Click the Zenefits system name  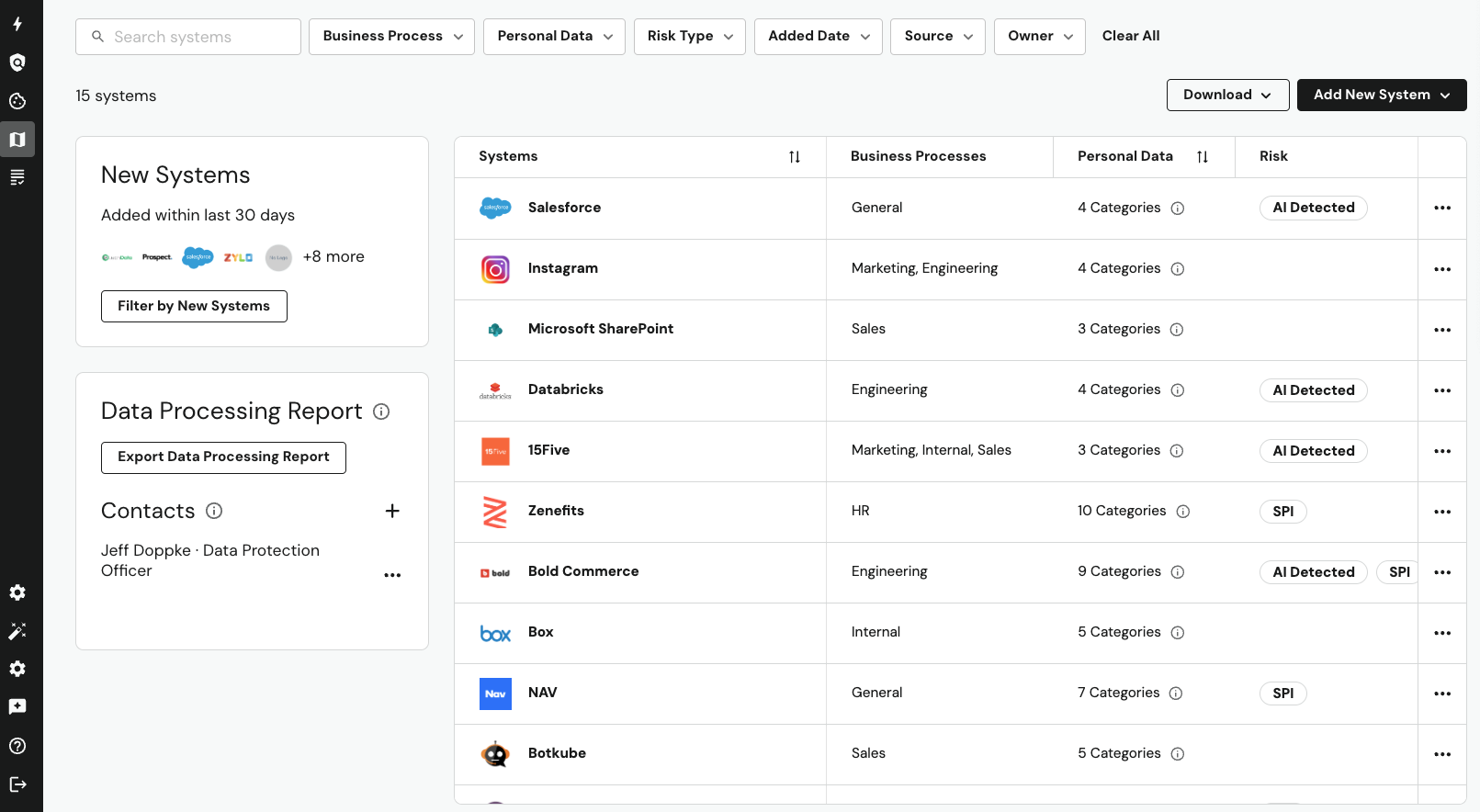[x=556, y=511]
